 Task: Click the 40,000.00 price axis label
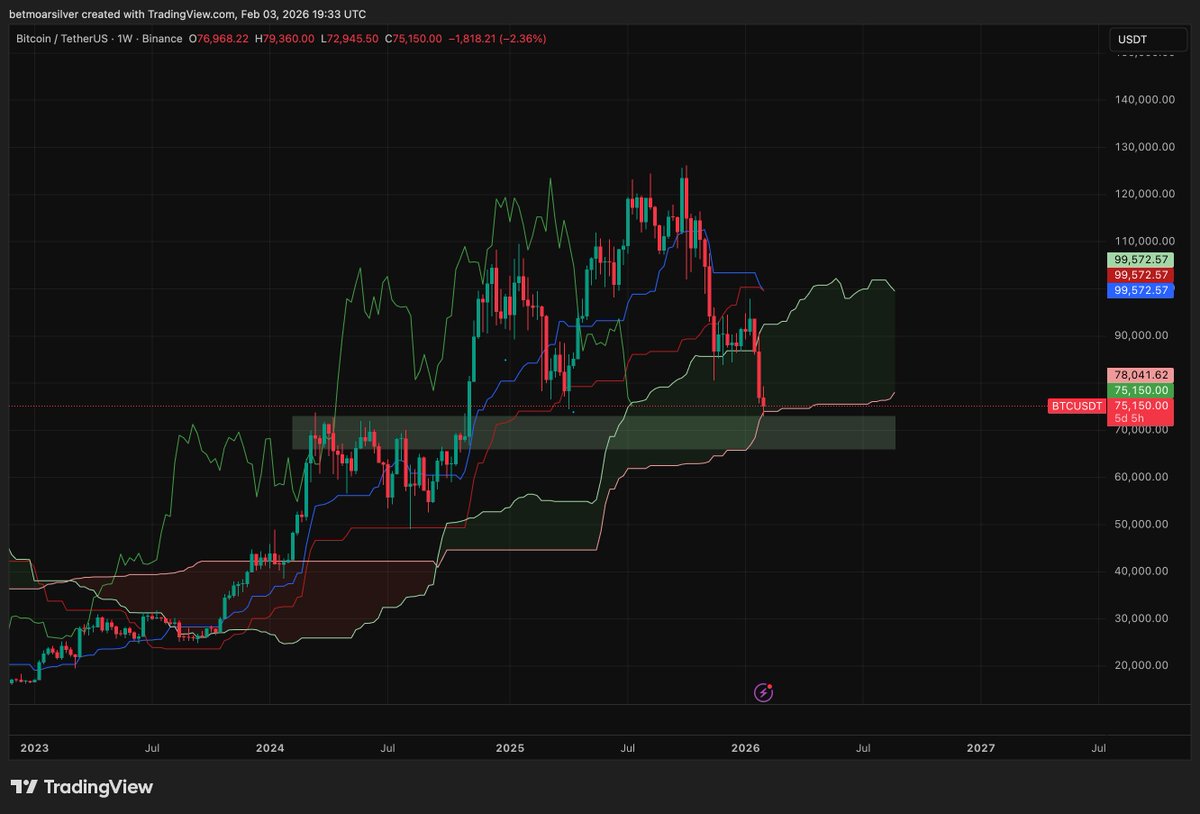pyautogui.click(x=1141, y=571)
